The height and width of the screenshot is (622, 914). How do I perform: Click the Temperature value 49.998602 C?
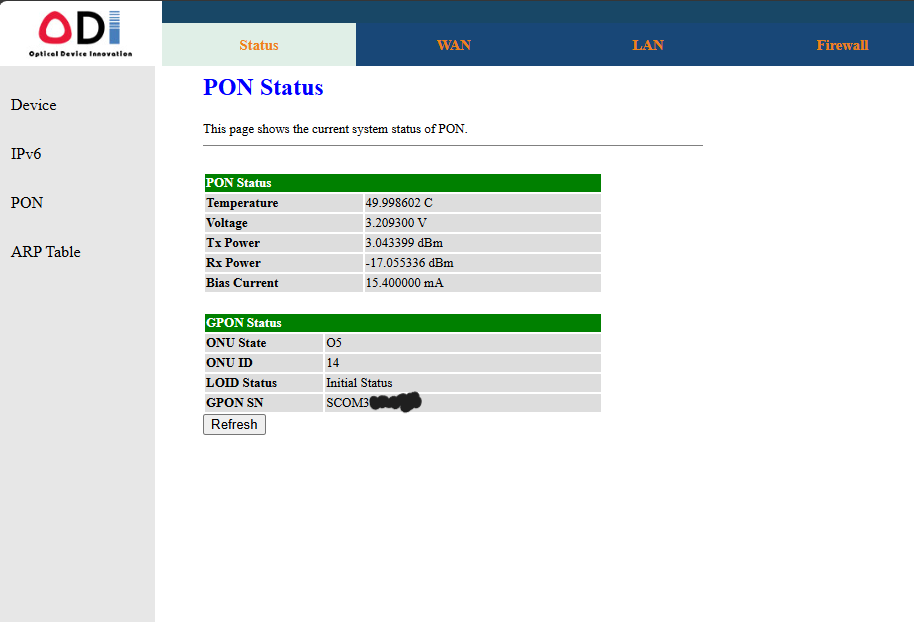(399, 203)
